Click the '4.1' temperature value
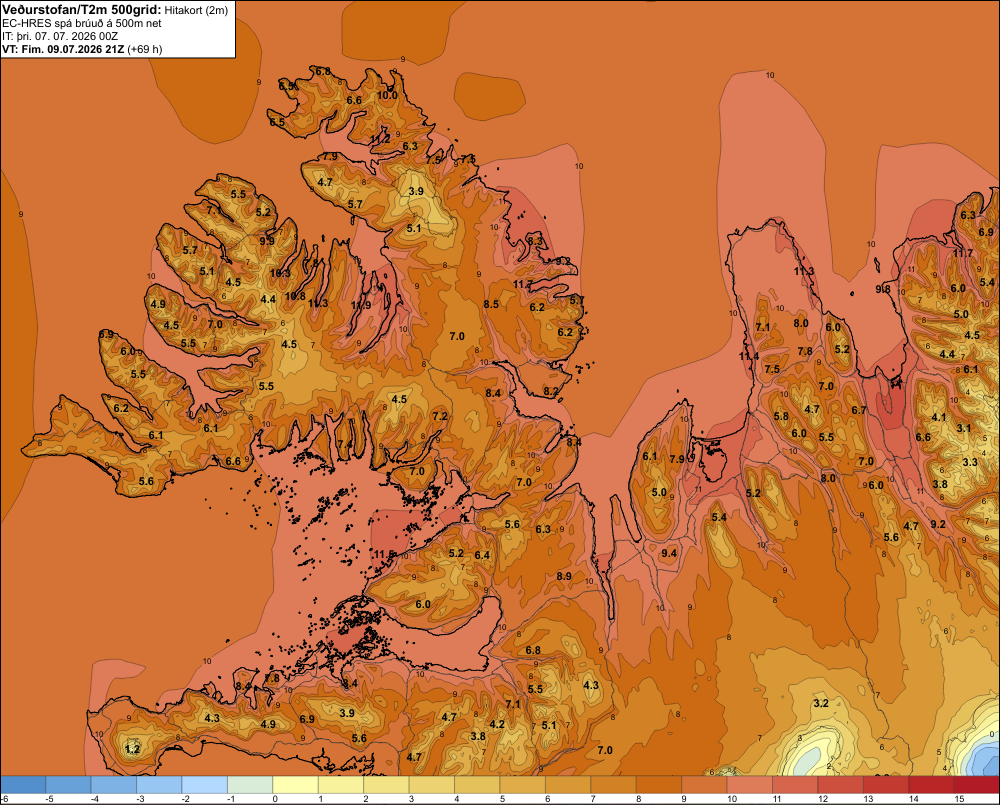1000x805 pixels. click(939, 417)
